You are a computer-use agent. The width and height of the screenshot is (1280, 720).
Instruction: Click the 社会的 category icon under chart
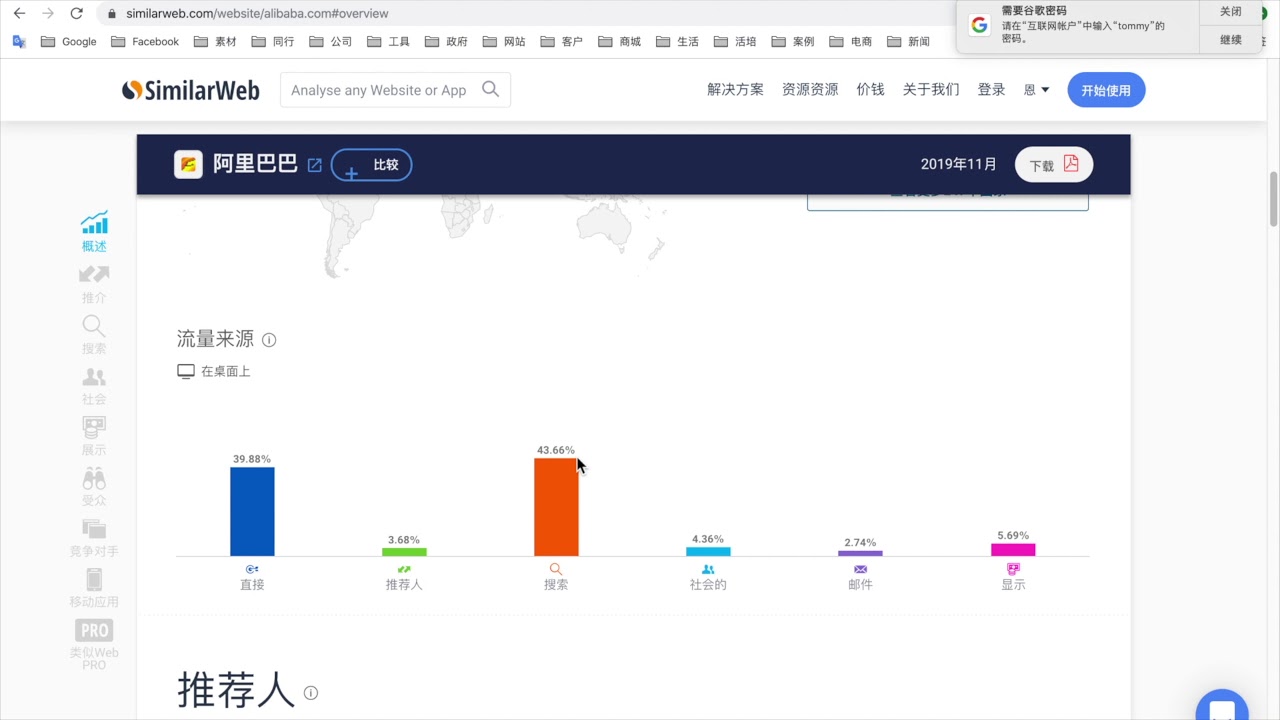(708, 569)
